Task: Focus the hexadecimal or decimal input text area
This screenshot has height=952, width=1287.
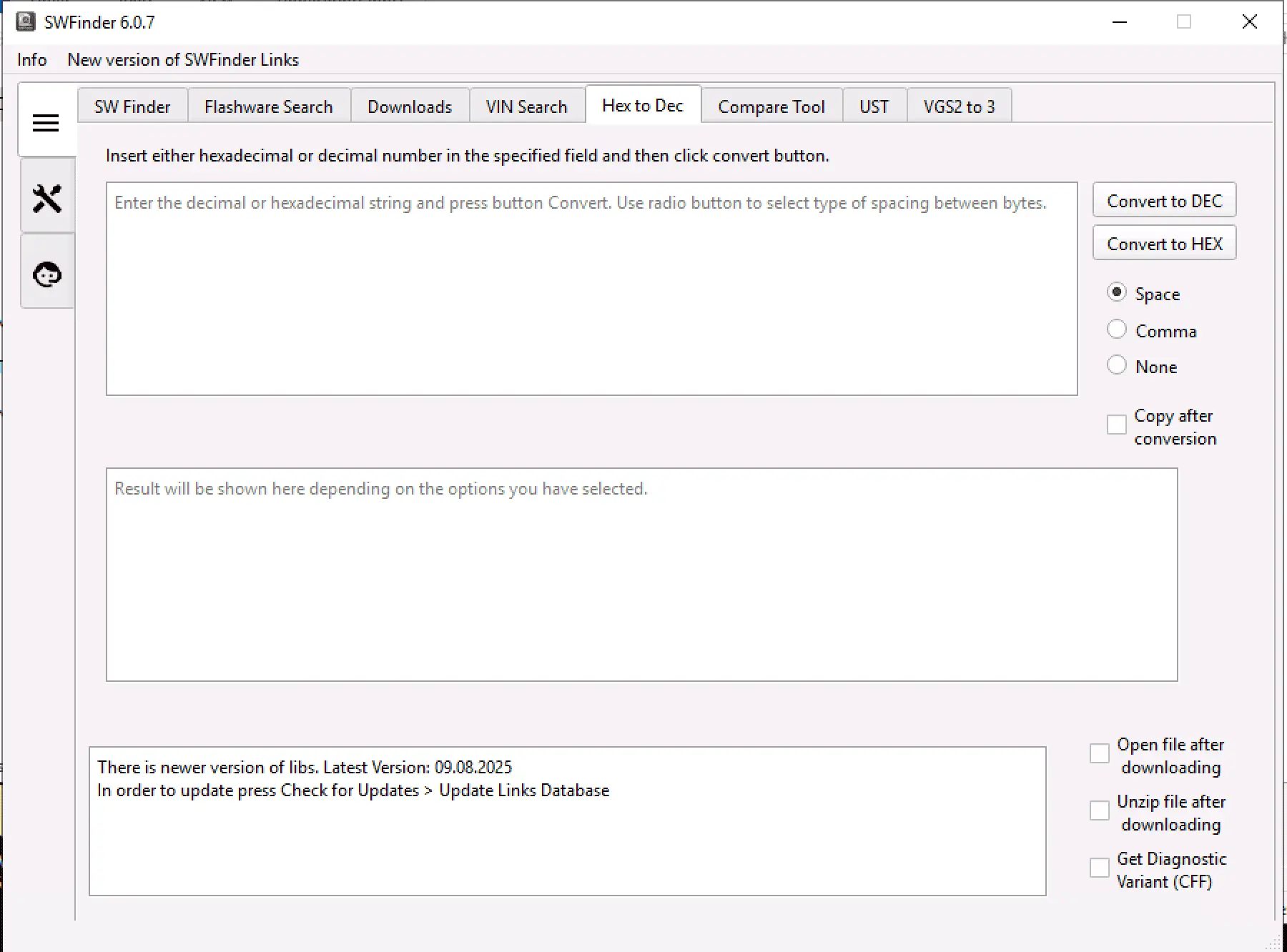Action: [592, 289]
